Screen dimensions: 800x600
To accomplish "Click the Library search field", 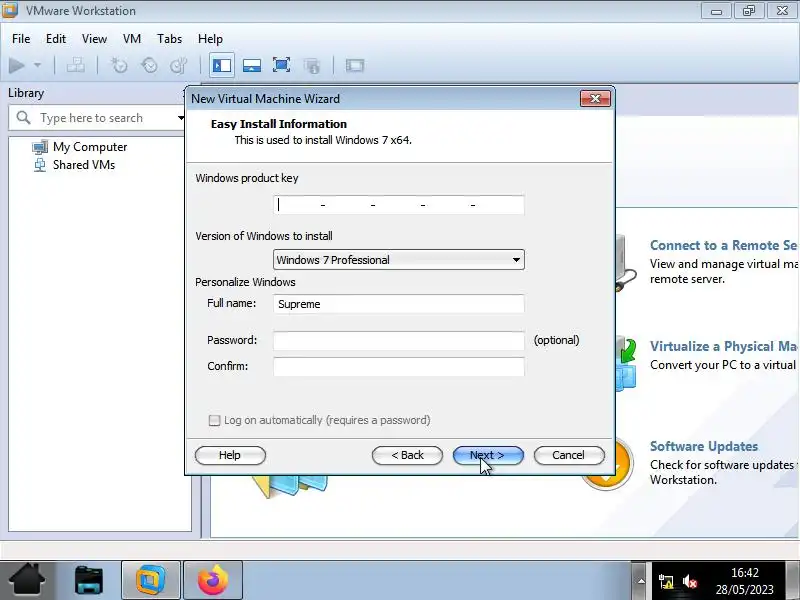I will [x=97, y=118].
